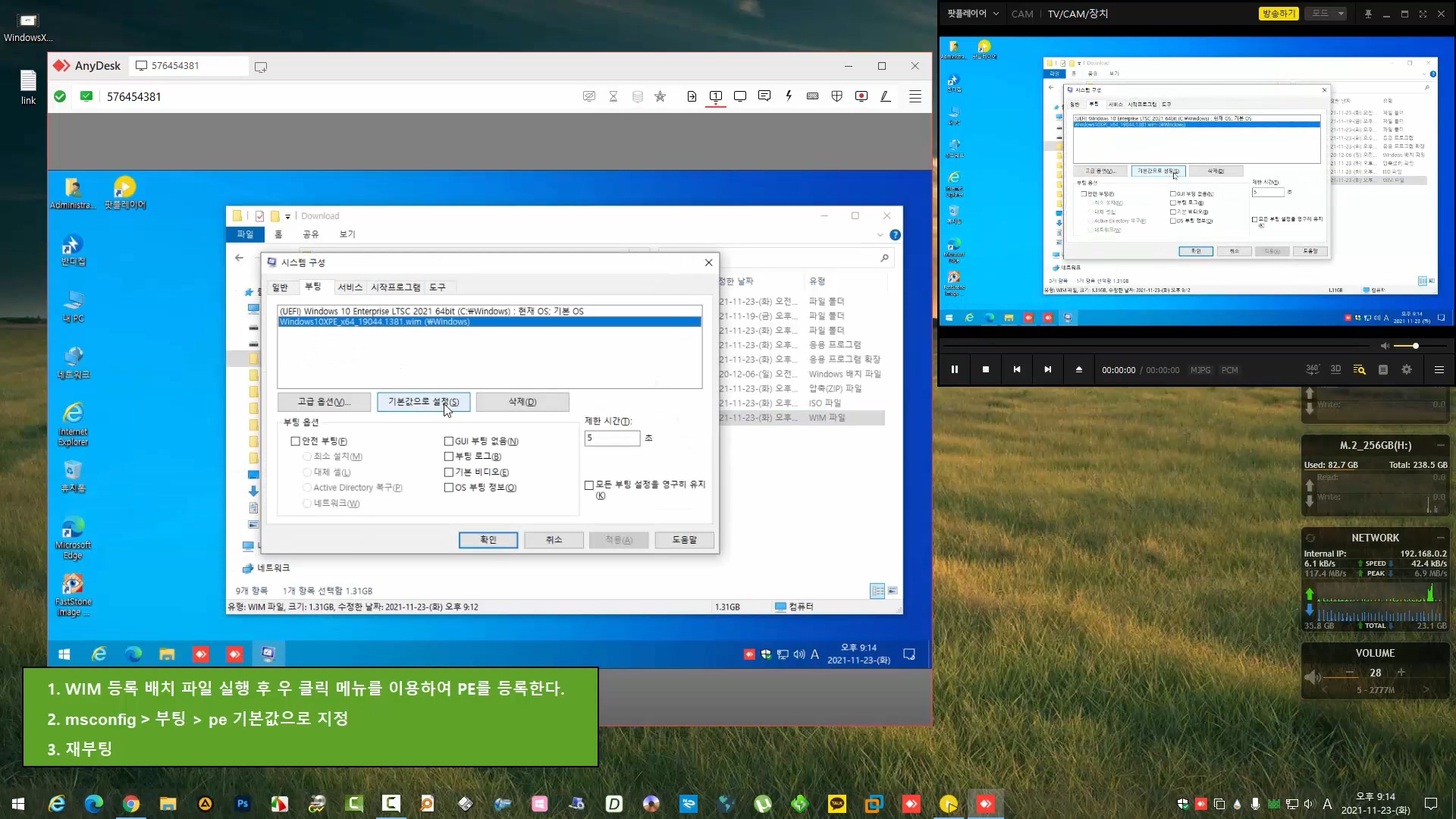The height and width of the screenshot is (819, 1456).
Task: Click 기본값으로 설정 button
Action: coord(423,402)
